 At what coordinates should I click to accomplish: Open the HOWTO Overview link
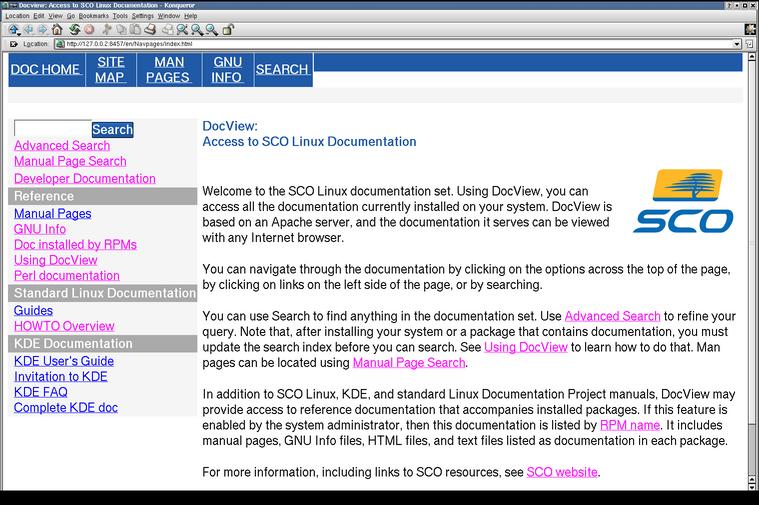click(x=64, y=326)
